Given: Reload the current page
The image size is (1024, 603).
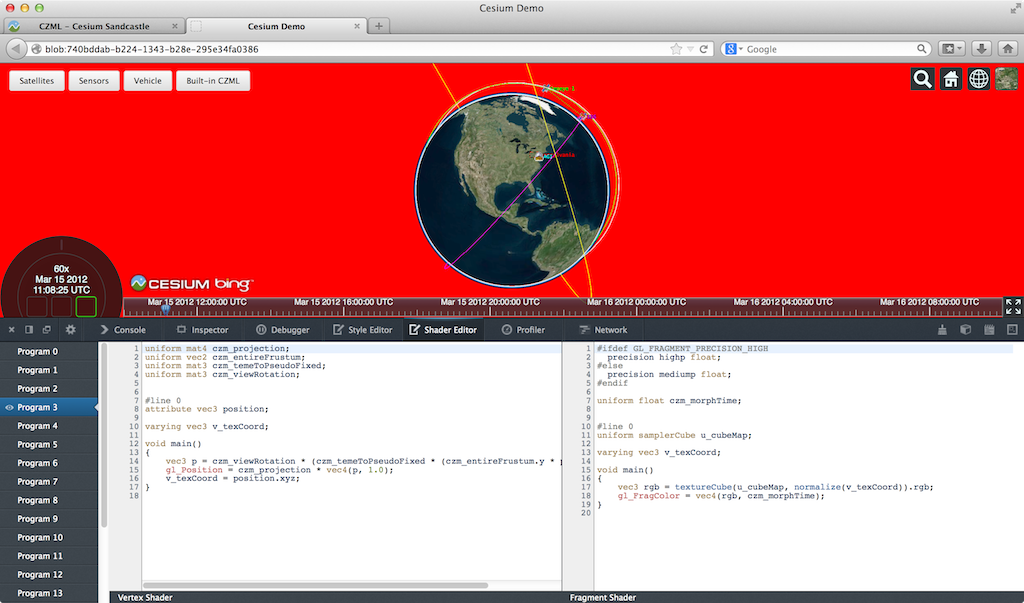Looking at the screenshot, I should click(703, 49).
